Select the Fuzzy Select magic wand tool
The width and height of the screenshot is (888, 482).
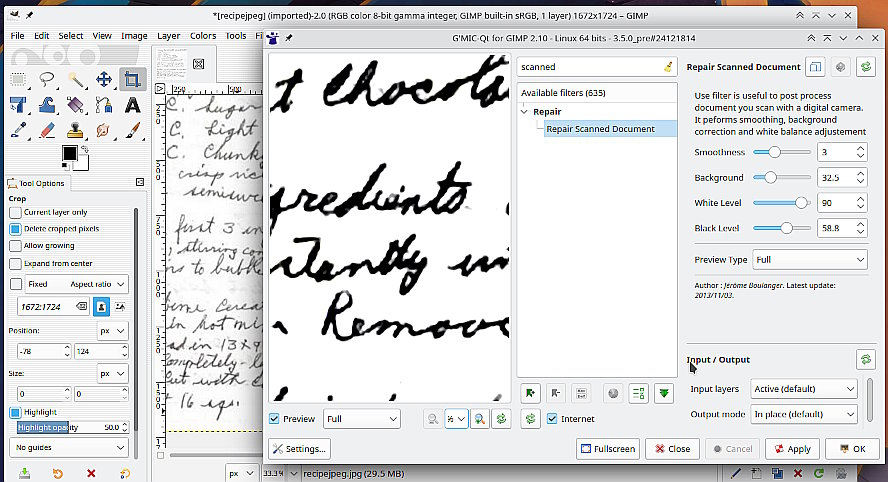75,79
